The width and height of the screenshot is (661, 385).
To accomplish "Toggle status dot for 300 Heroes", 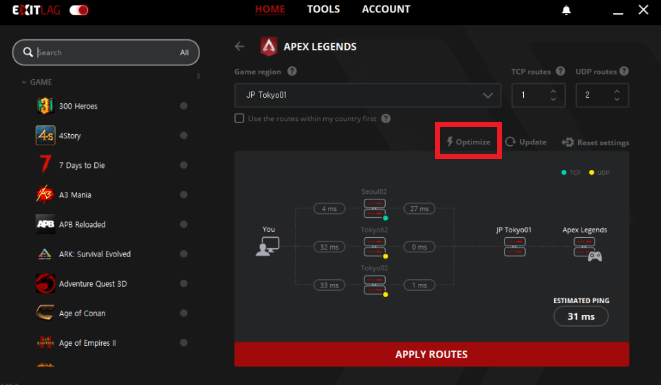I will (x=183, y=106).
